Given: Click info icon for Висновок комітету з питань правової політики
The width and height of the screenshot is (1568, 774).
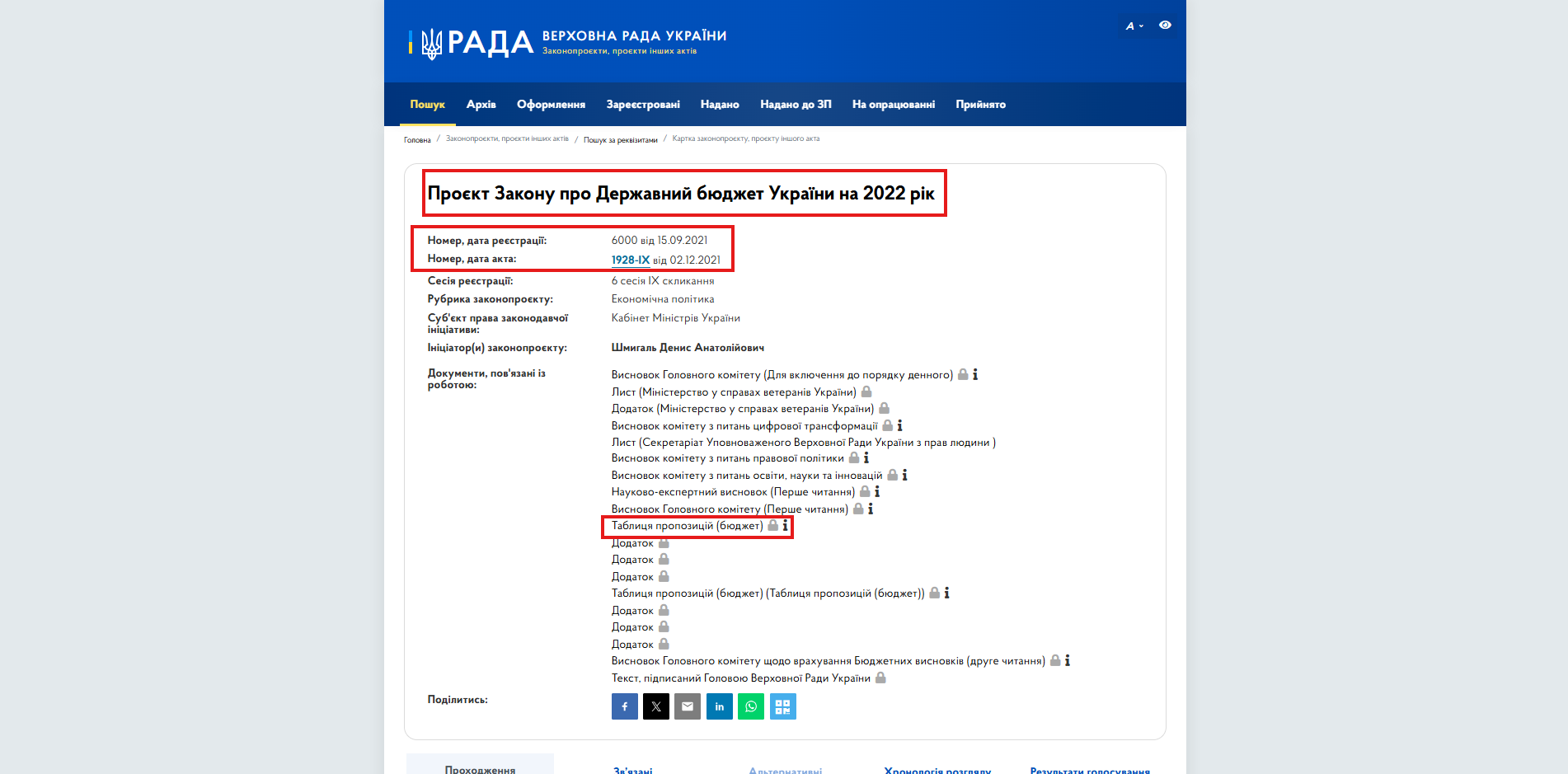Looking at the screenshot, I should 866,457.
